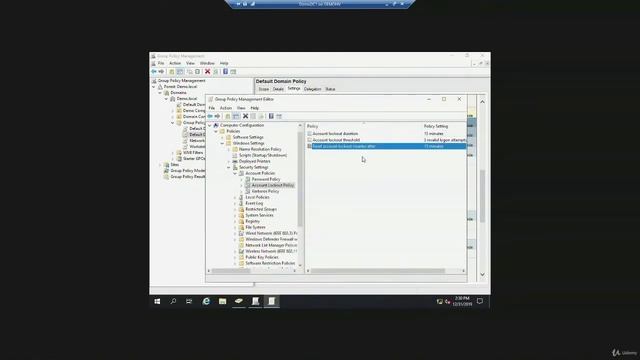Open Server Manager taskbar icon
Screen dimensions: 640x360
[239, 301]
